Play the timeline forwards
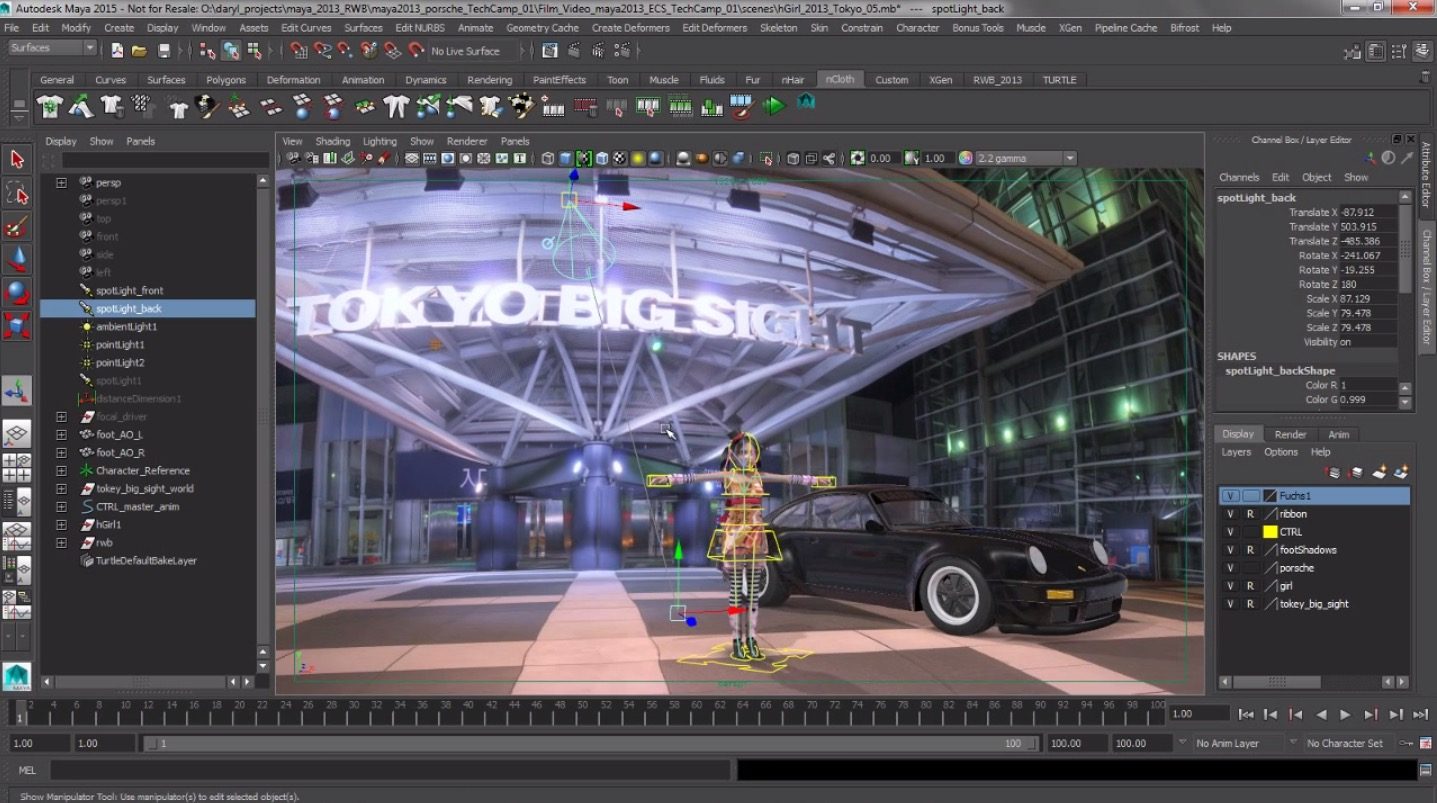This screenshot has height=803, width=1437. (1345, 714)
